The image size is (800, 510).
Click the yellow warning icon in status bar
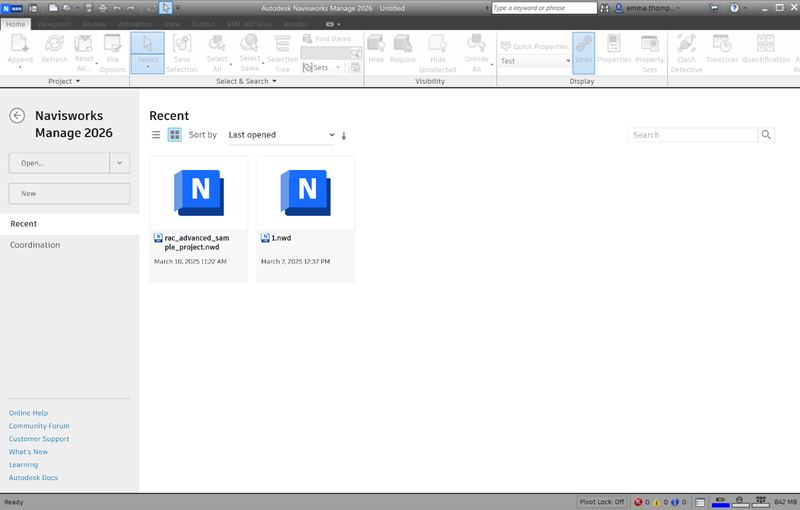657,502
